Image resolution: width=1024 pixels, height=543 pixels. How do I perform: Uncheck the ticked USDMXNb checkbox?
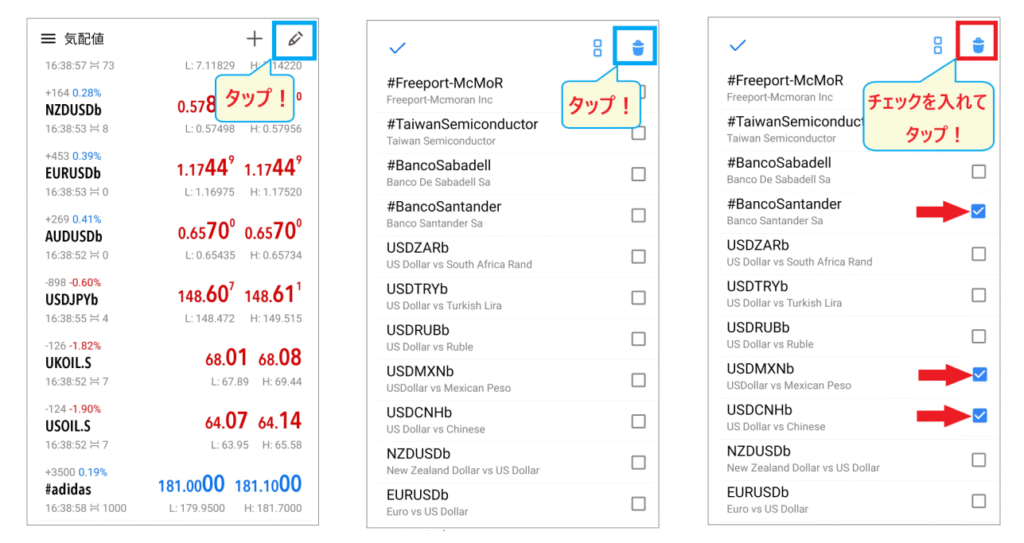click(x=979, y=375)
